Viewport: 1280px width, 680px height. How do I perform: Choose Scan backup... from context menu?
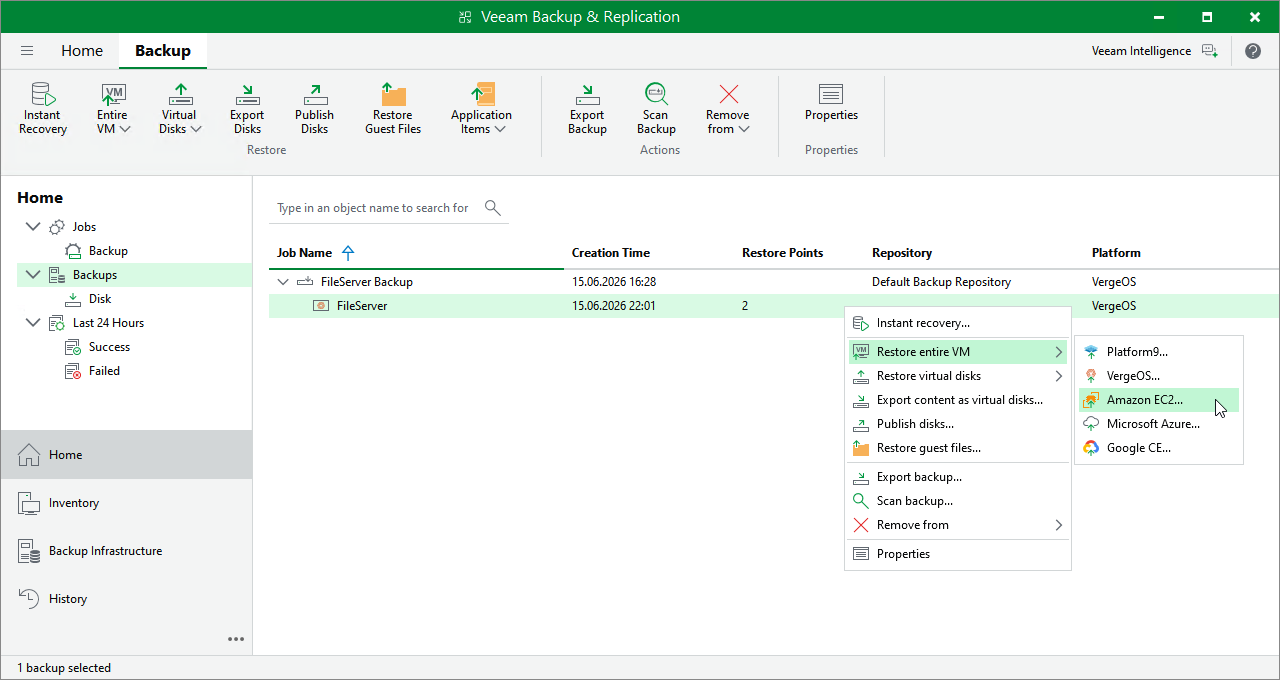pos(958,501)
